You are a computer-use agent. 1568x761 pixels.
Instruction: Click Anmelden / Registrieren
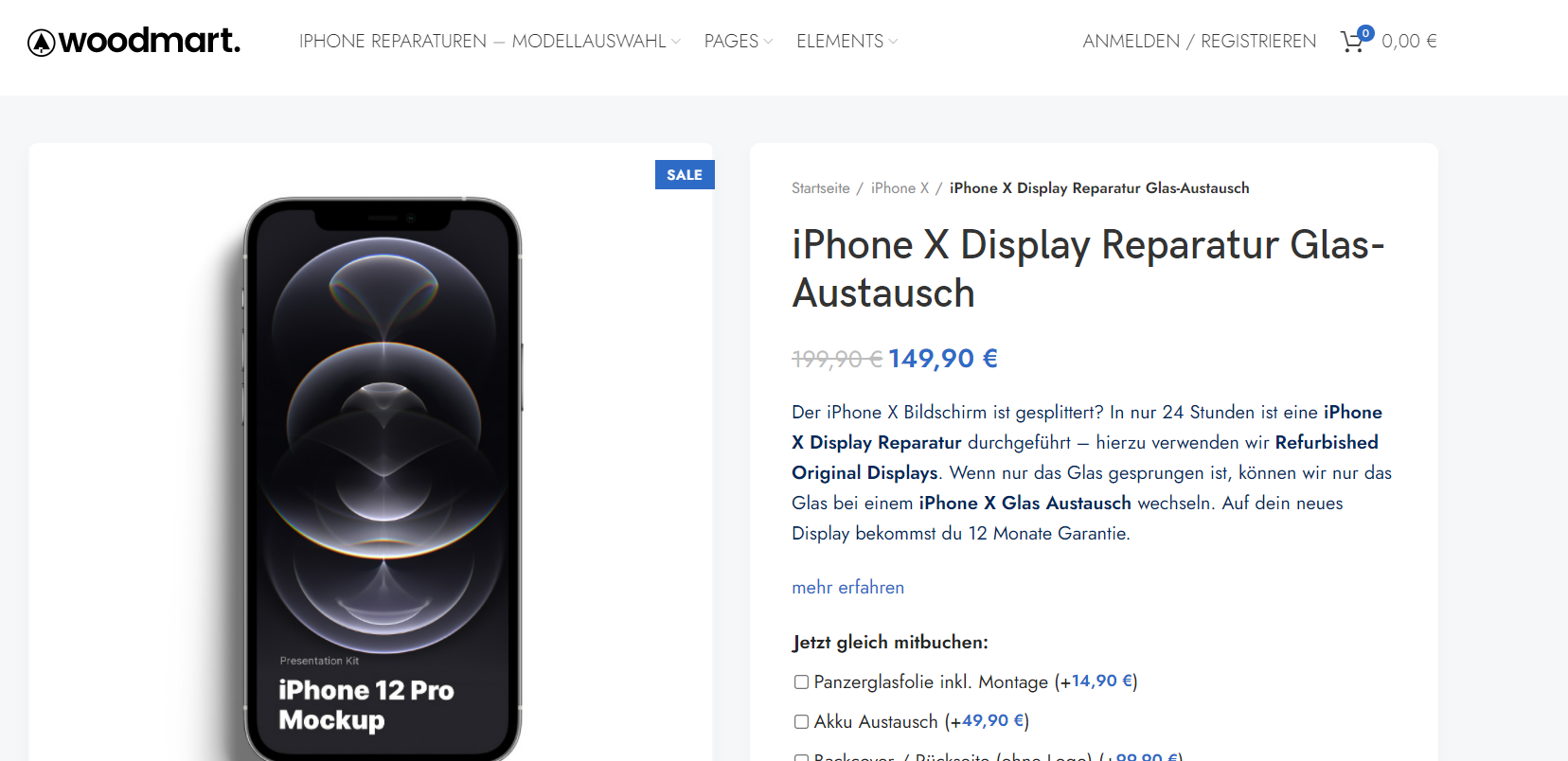pos(1200,41)
